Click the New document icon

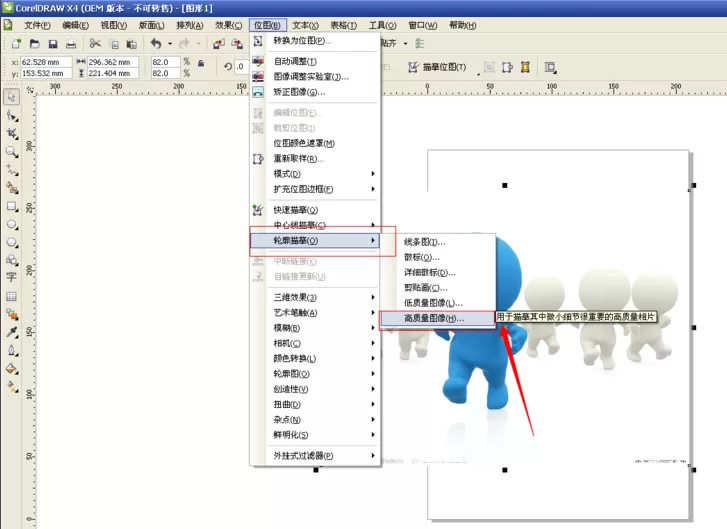click(16, 44)
